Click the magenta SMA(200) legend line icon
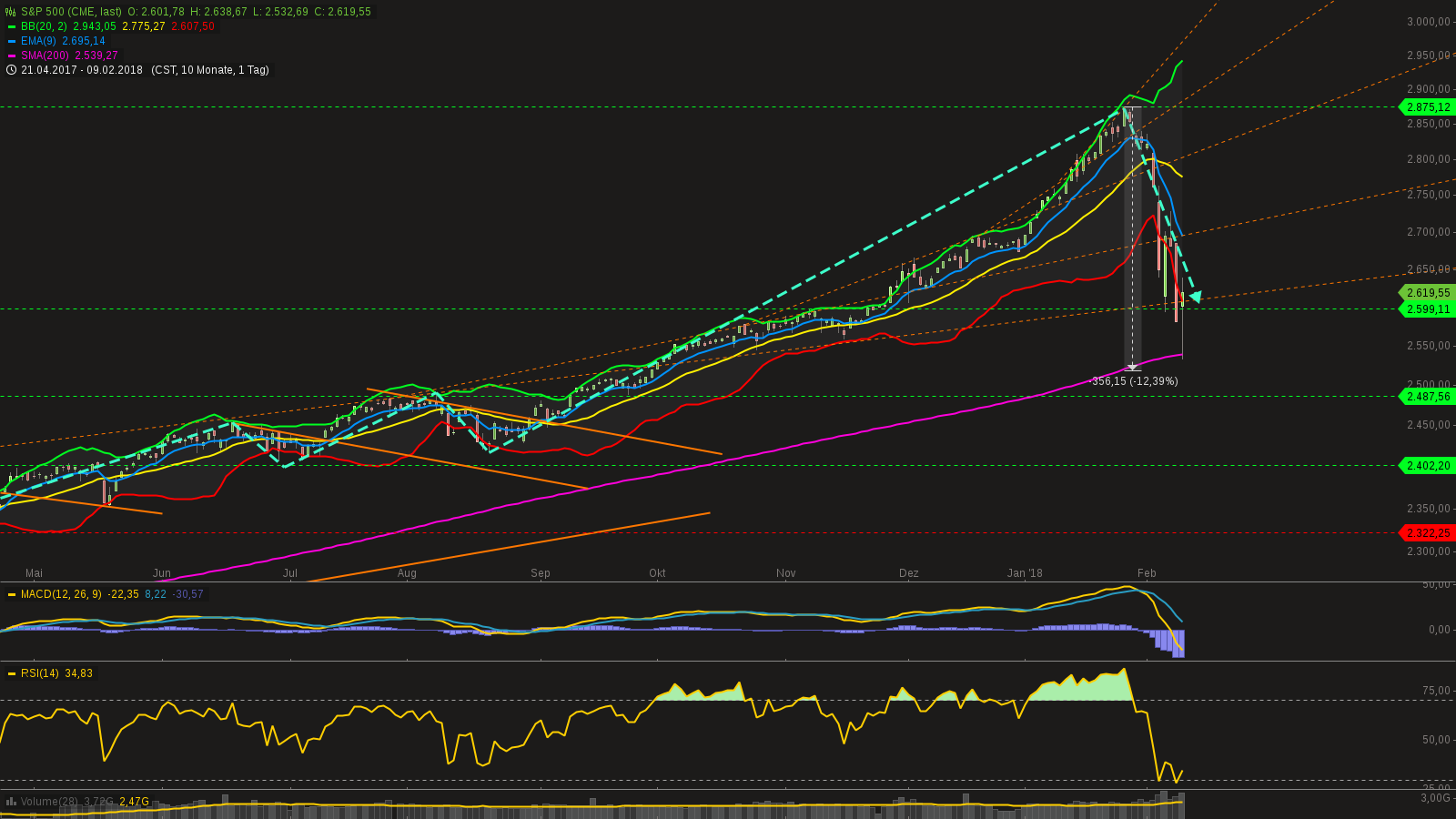 (x=11, y=55)
